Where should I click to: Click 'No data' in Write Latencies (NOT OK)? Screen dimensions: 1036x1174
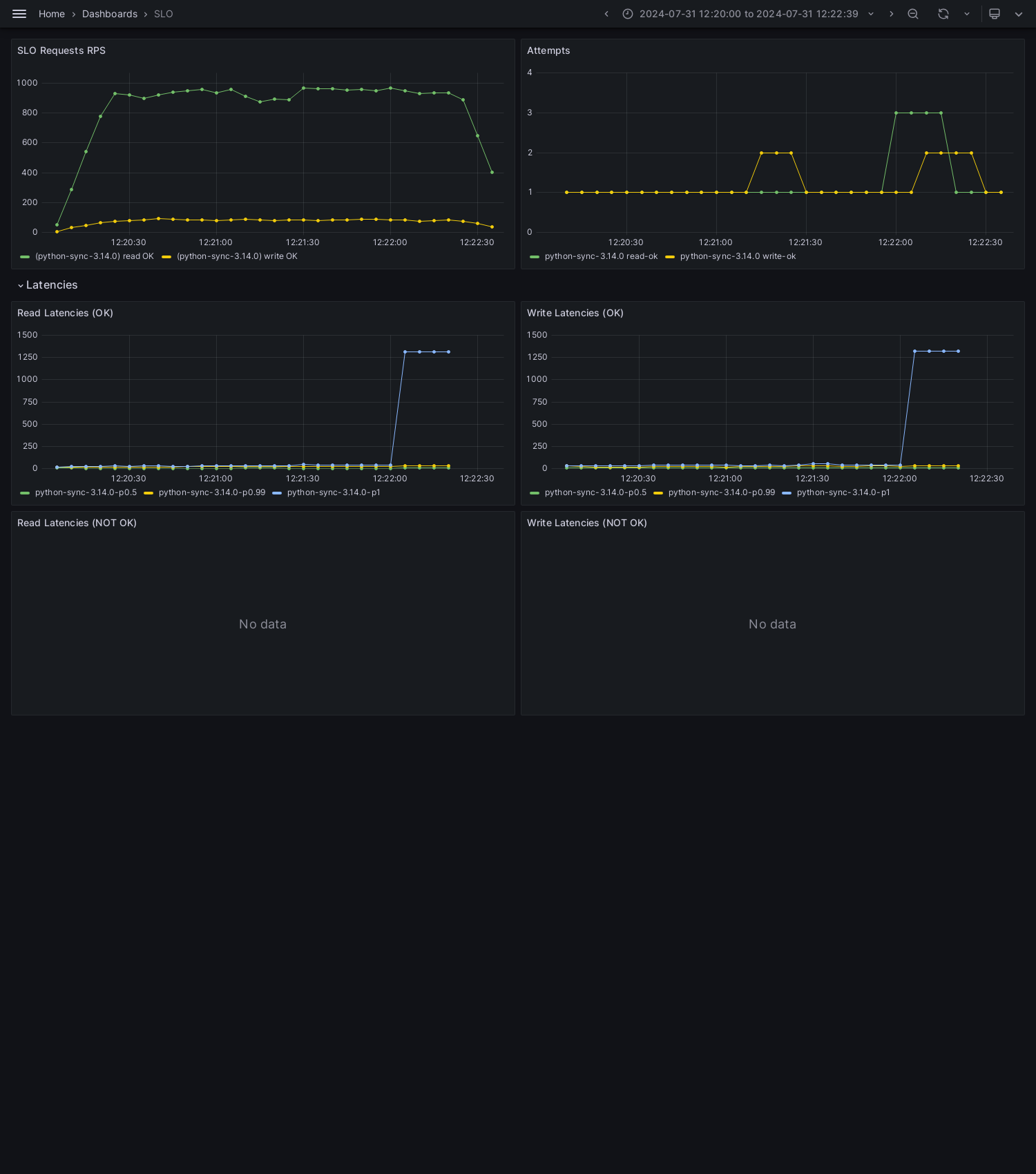pos(772,624)
